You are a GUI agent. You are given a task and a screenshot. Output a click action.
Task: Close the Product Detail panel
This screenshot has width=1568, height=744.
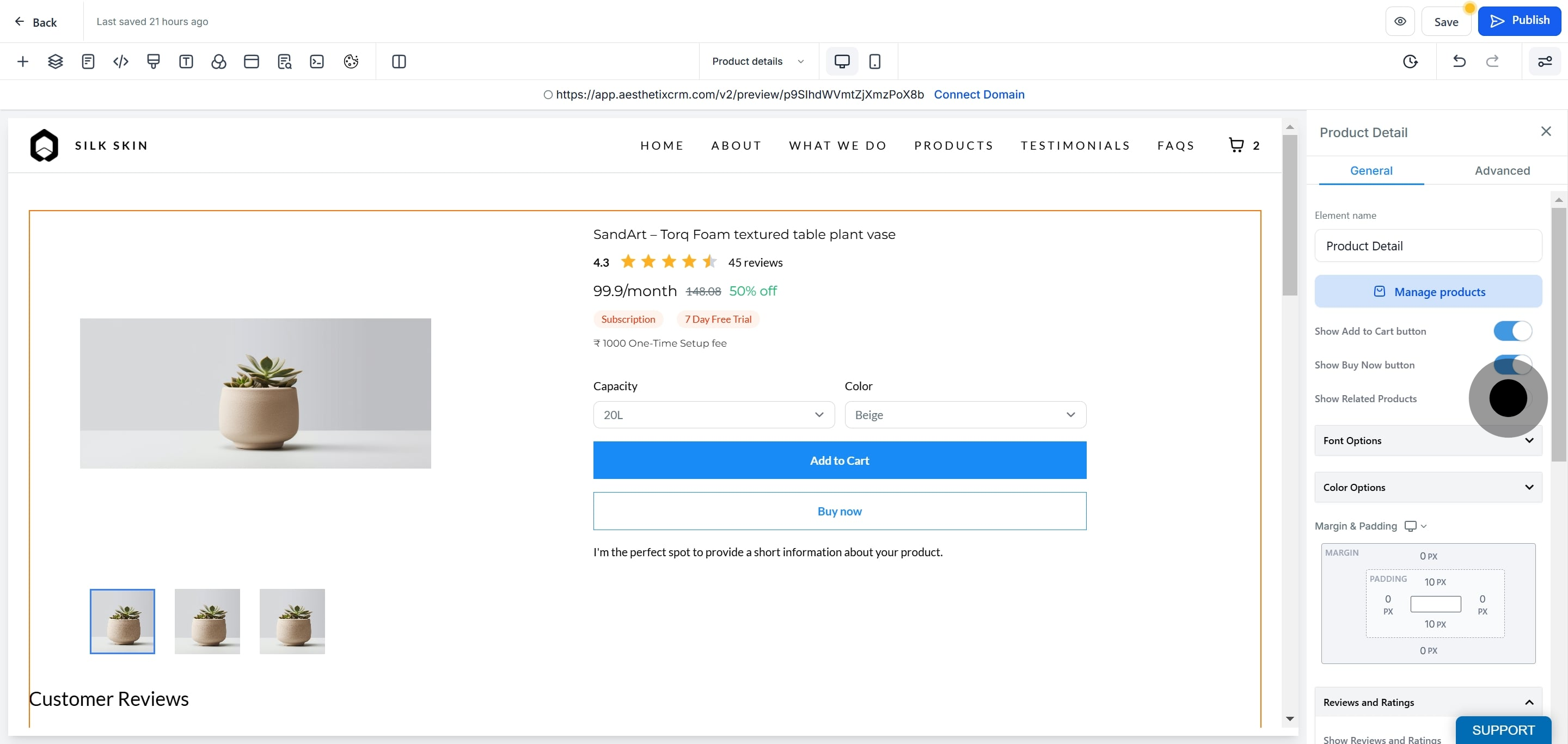[1546, 131]
